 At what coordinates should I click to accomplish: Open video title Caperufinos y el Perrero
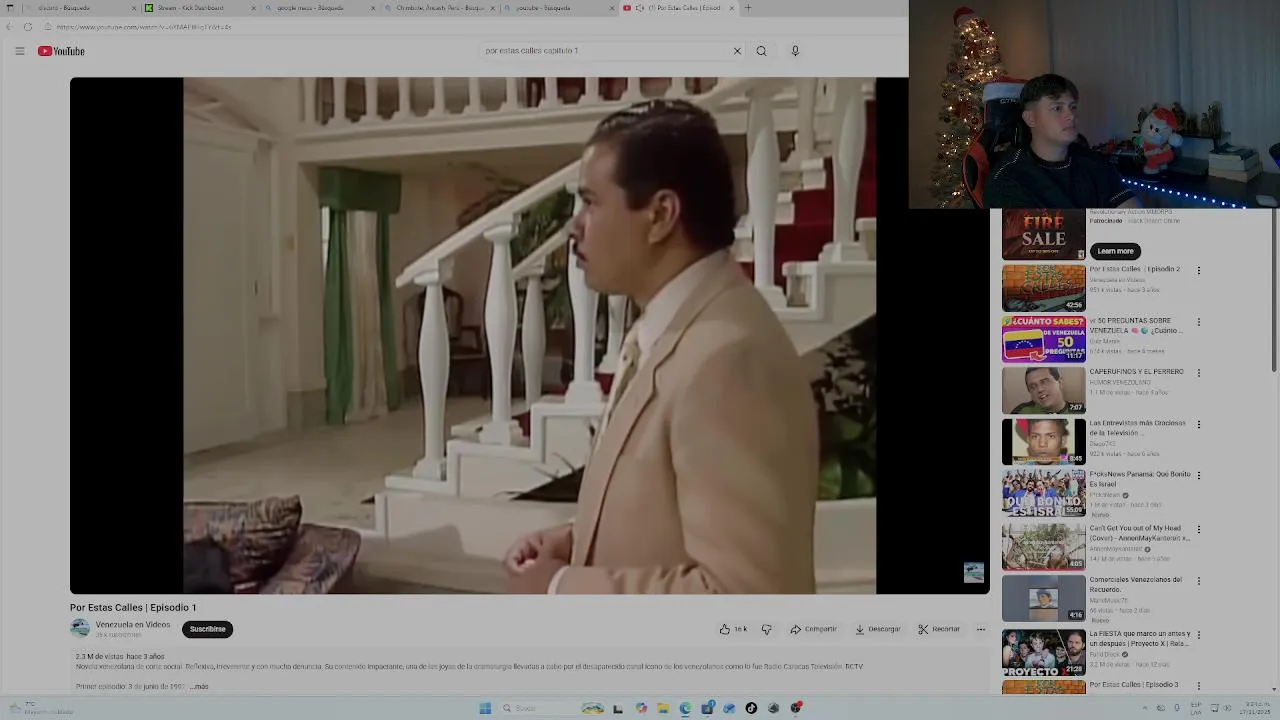(1135, 372)
